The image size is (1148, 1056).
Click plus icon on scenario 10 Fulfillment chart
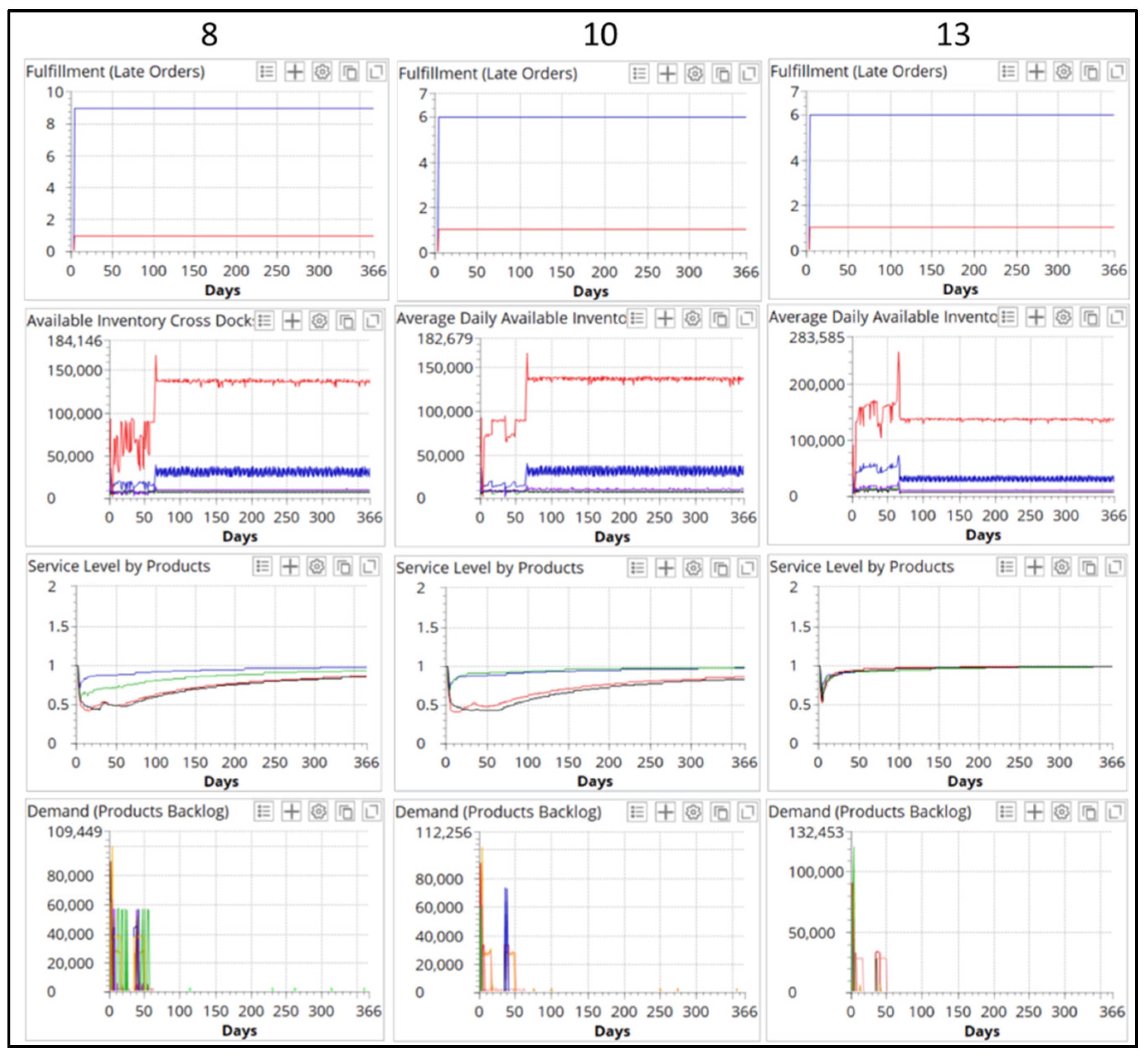(667, 74)
